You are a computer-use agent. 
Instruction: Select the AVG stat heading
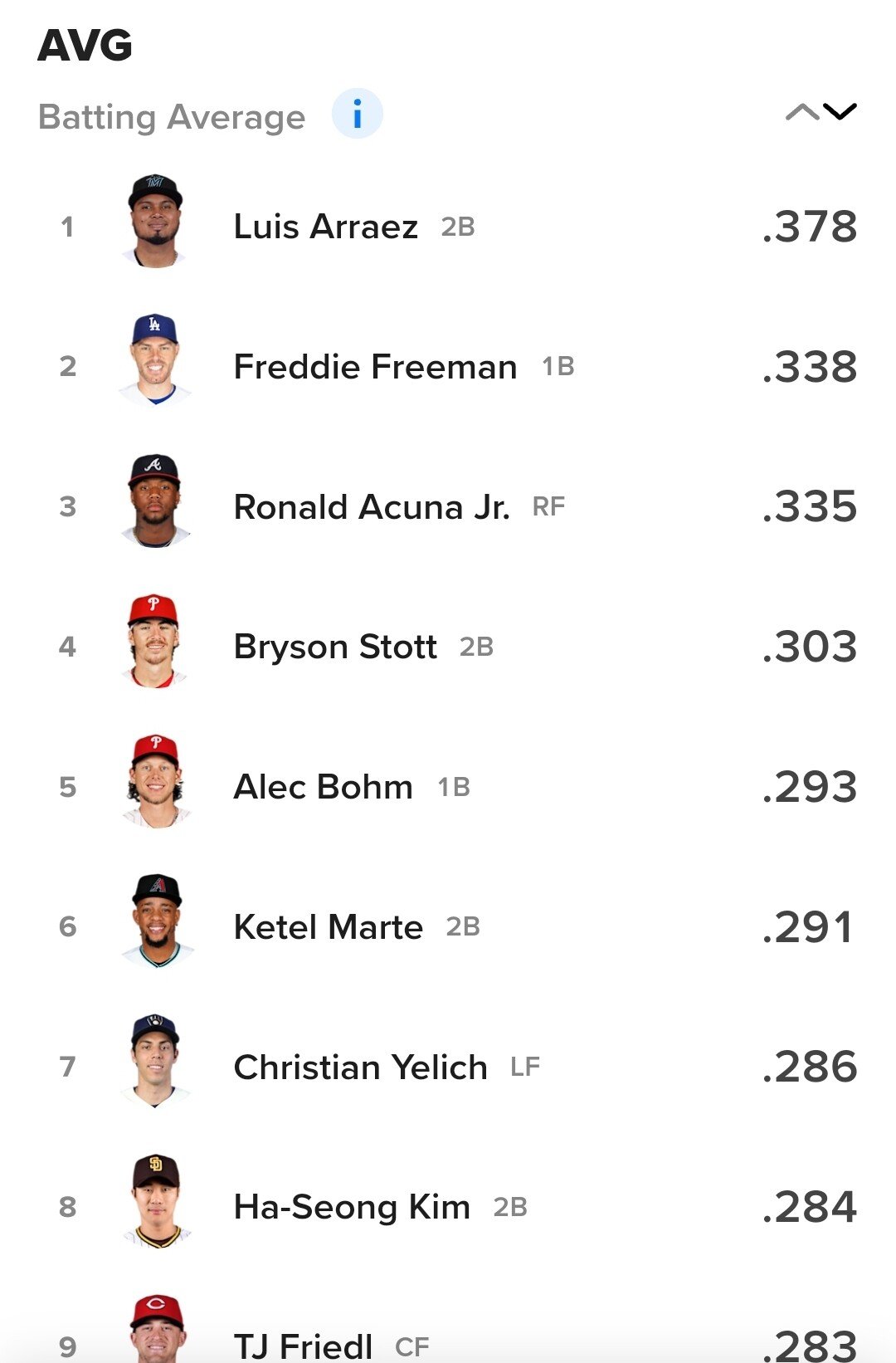[x=85, y=46]
